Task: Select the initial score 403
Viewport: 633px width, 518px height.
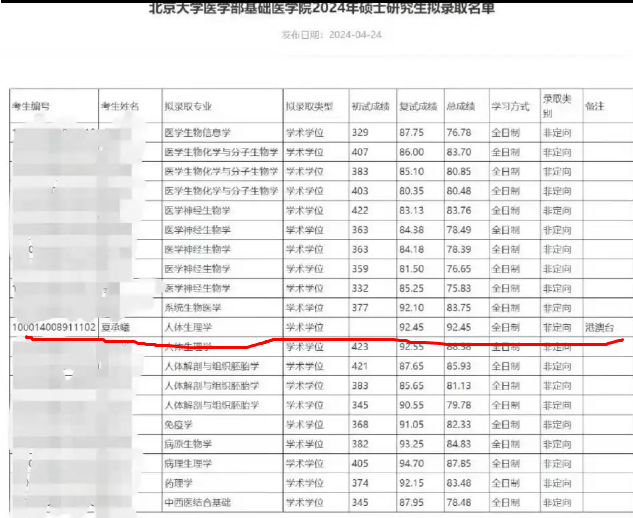Action: (360, 191)
